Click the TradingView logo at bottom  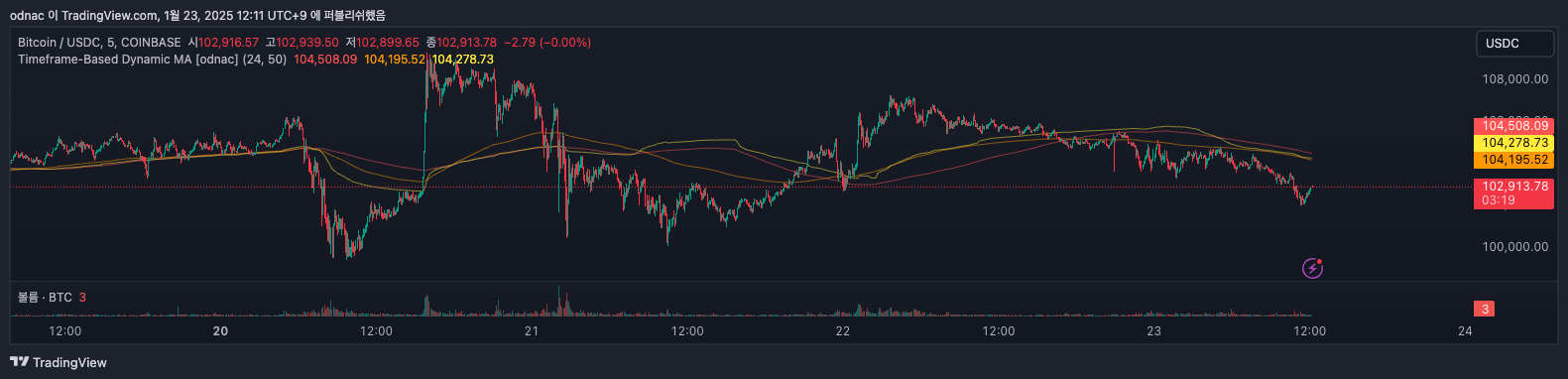coord(59,362)
